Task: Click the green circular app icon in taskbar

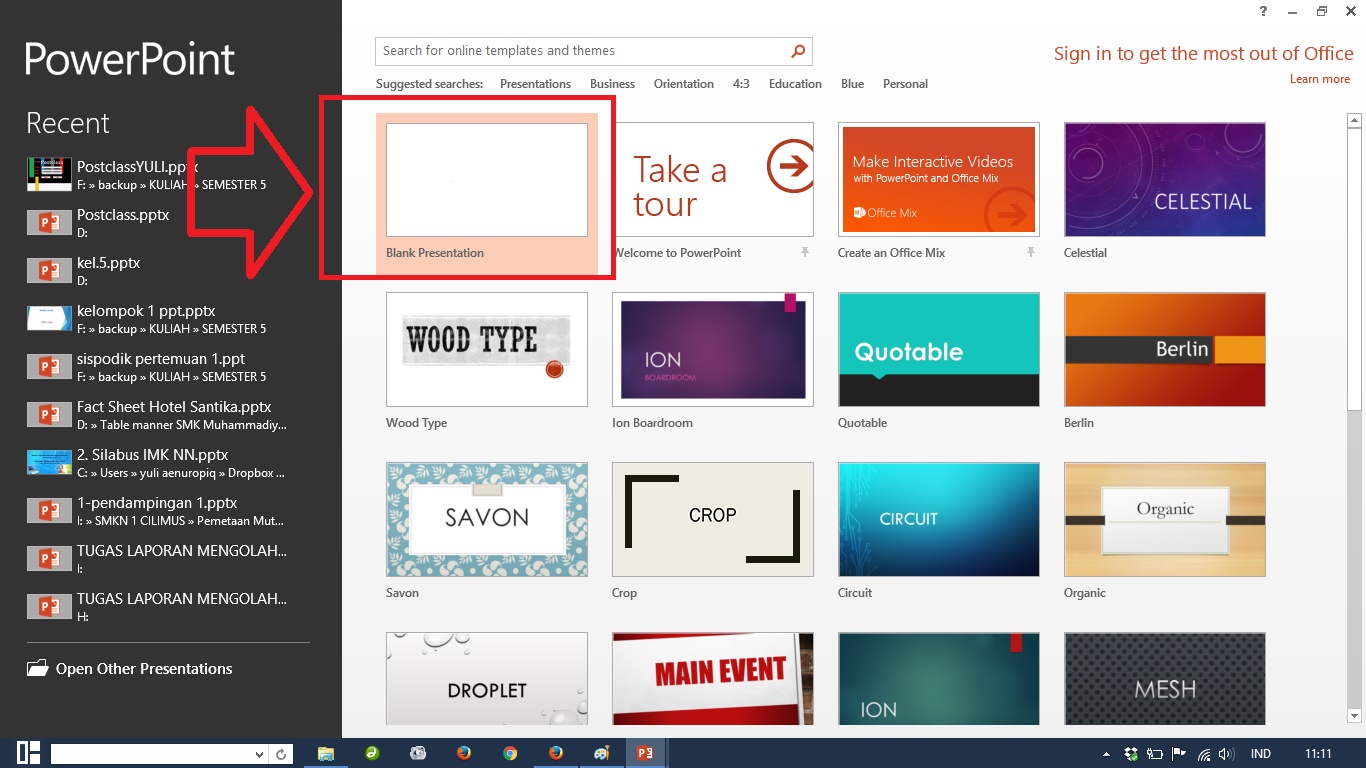Action: pyautogui.click(x=372, y=754)
